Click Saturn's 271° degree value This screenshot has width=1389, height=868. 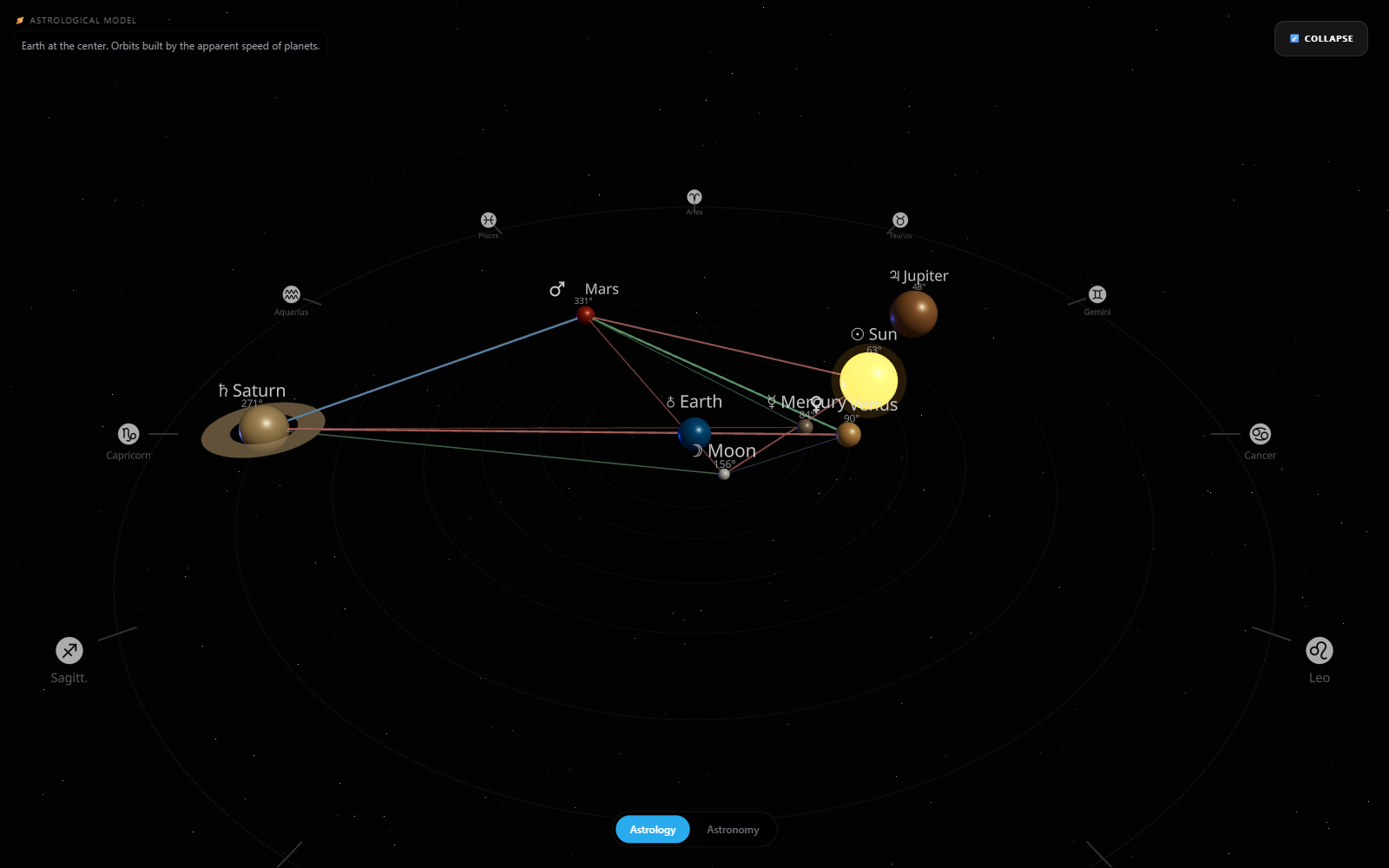(x=252, y=404)
